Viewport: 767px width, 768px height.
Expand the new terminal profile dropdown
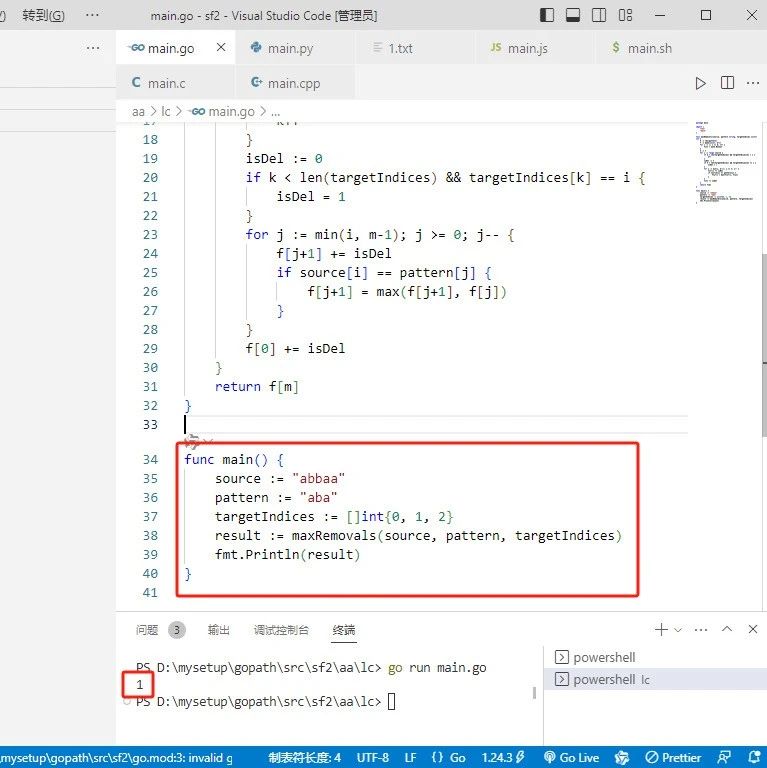coord(678,630)
